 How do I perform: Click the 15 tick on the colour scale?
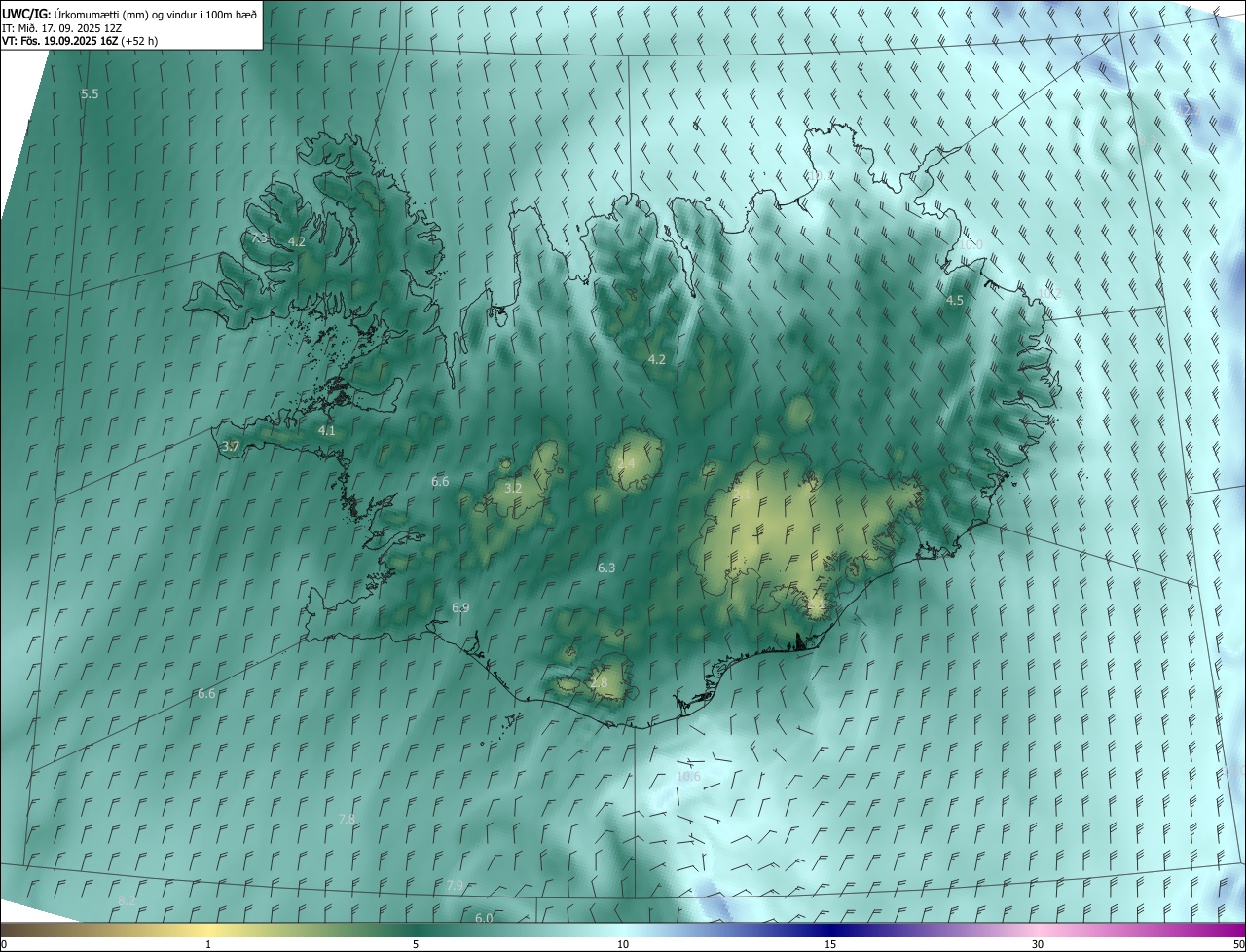point(830,944)
